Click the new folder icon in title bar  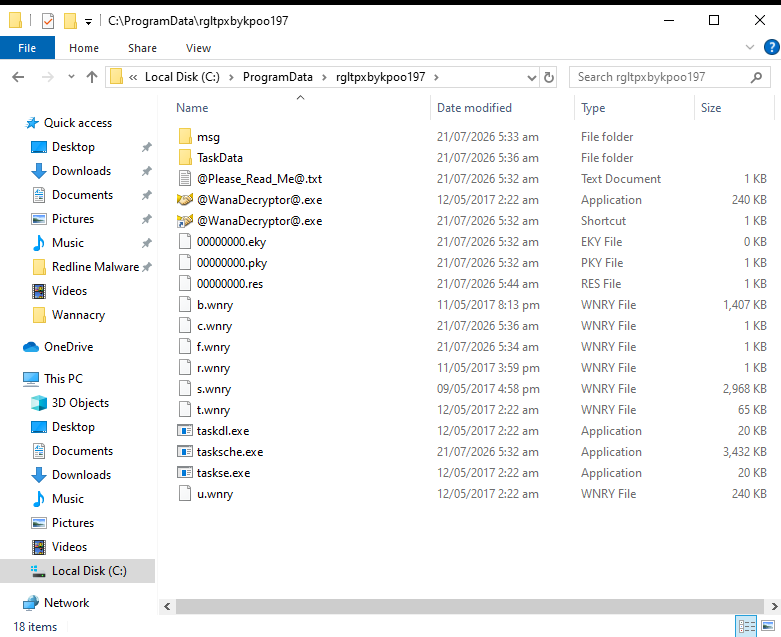click(x=70, y=21)
